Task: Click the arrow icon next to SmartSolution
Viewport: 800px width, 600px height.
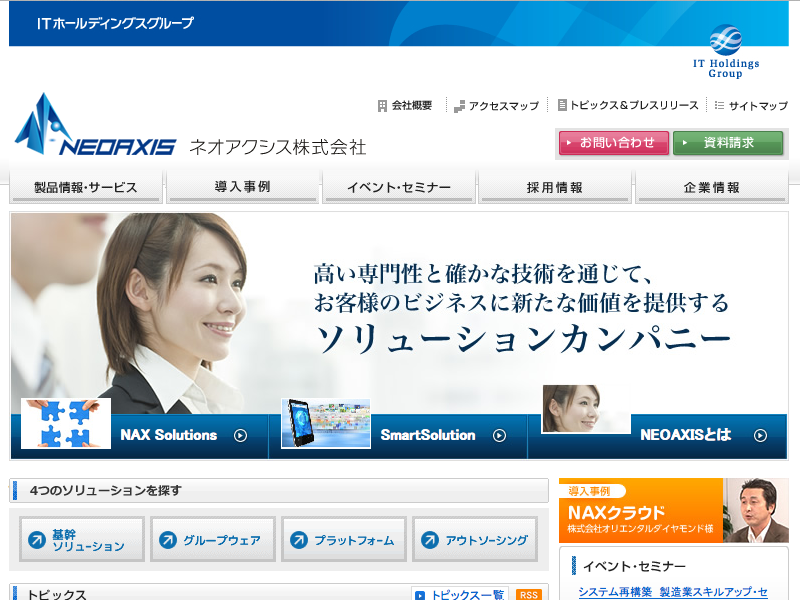Action: 499,435
